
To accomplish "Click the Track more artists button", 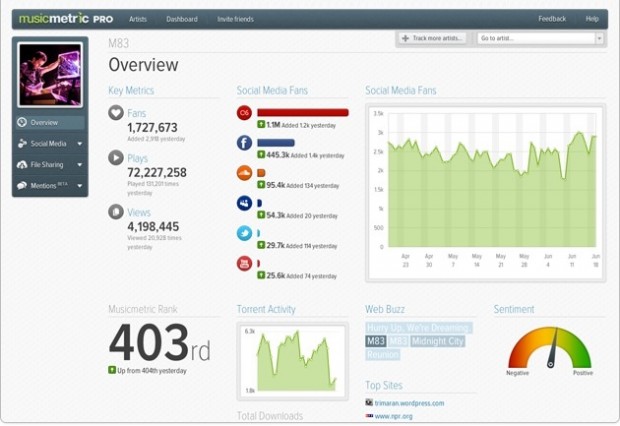I will [x=433, y=38].
